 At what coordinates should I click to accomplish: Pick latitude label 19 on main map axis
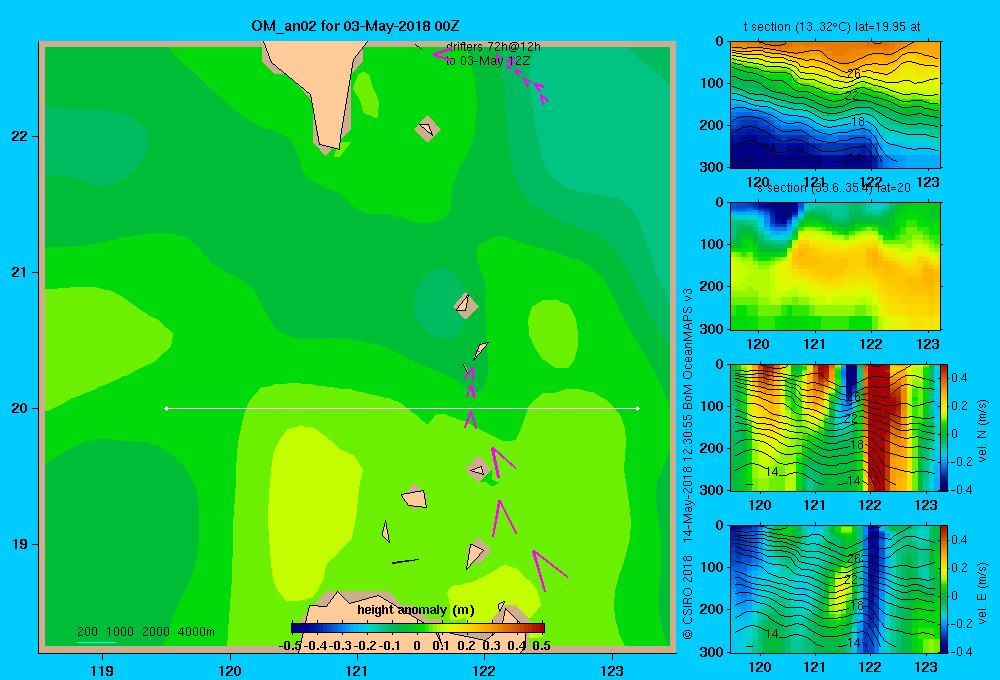[x=20, y=544]
